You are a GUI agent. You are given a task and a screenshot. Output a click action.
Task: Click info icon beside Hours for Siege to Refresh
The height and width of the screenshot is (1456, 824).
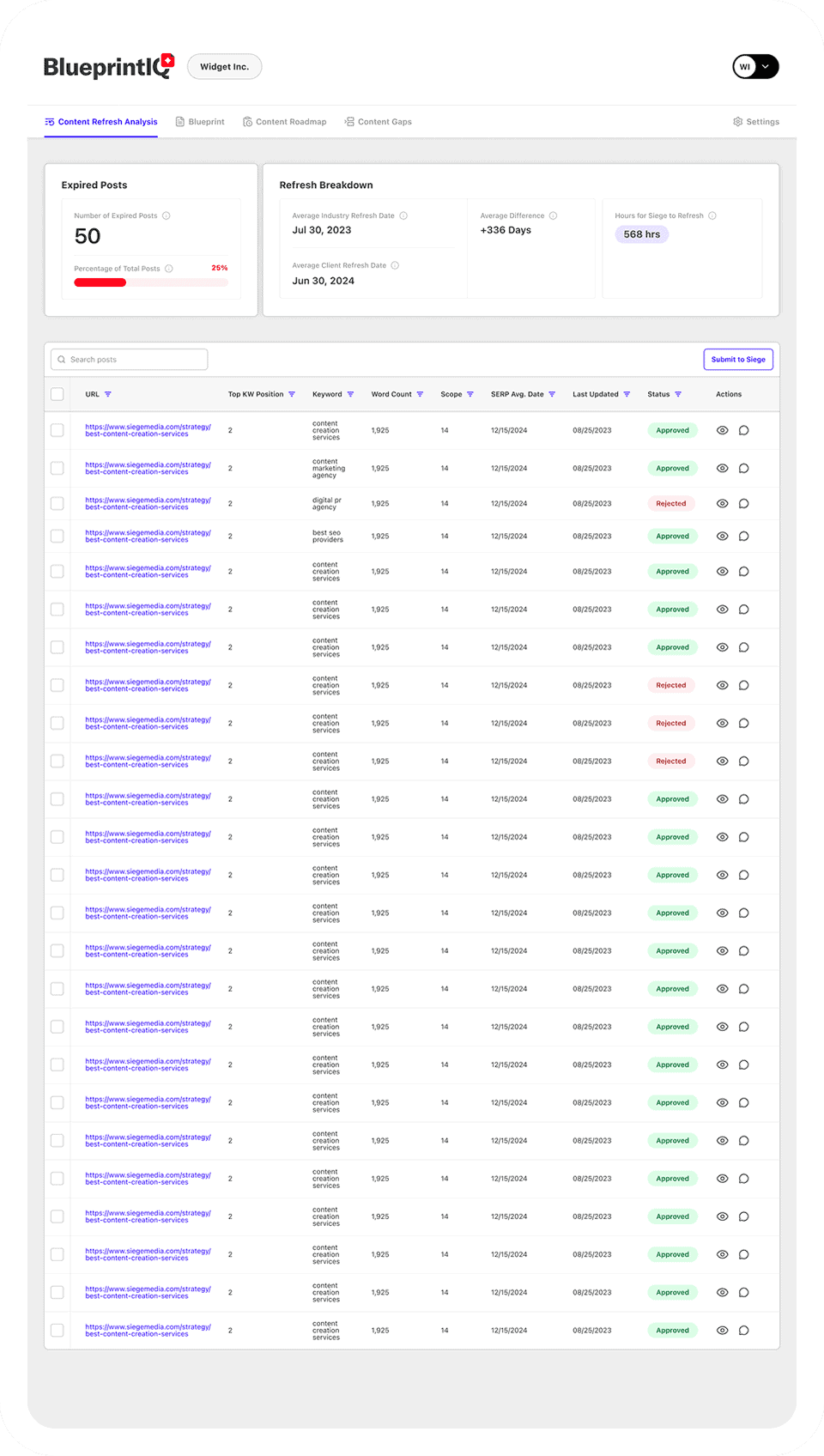712,216
